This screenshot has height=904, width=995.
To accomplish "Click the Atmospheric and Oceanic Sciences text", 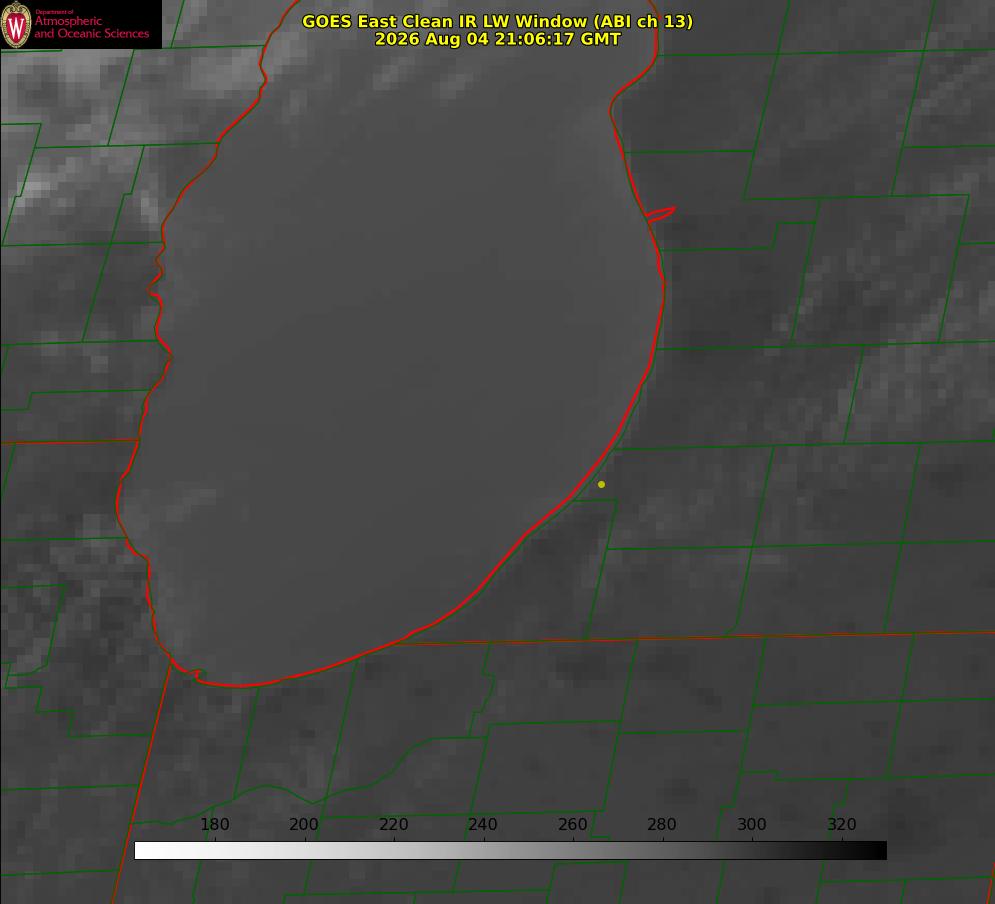I will (x=91, y=27).
